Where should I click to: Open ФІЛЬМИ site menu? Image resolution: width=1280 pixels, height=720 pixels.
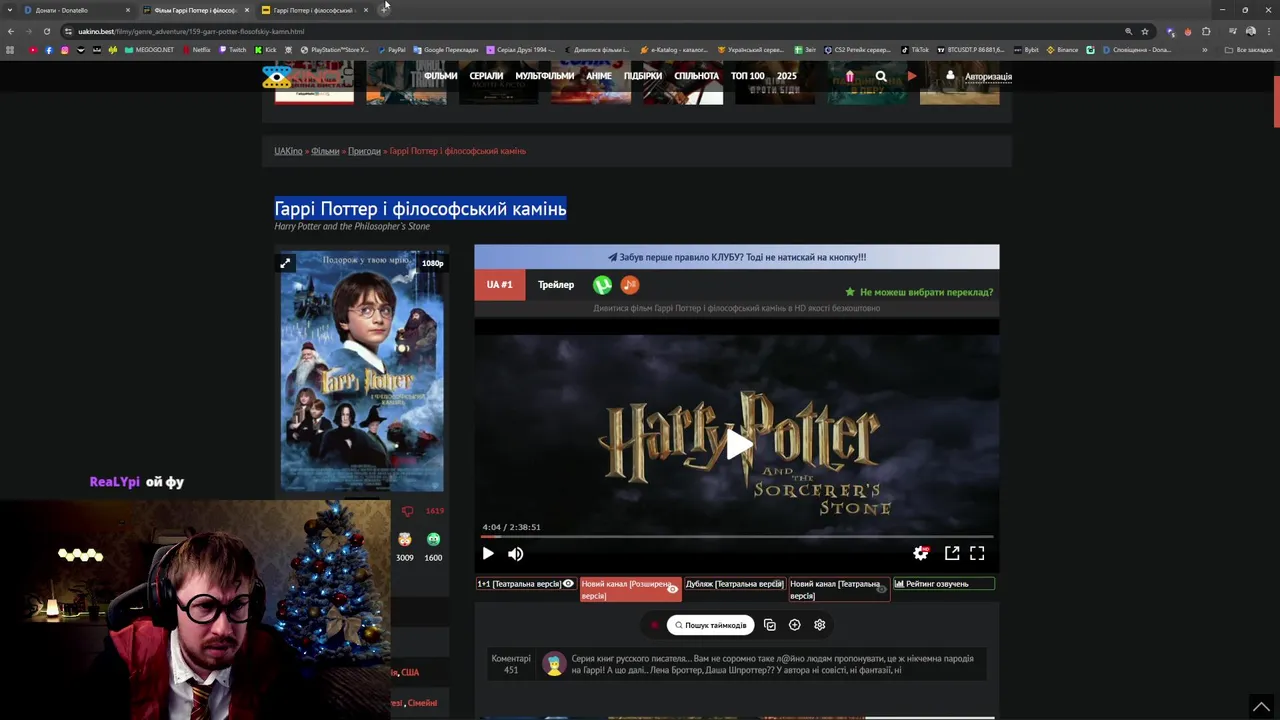[x=440, y=76]
